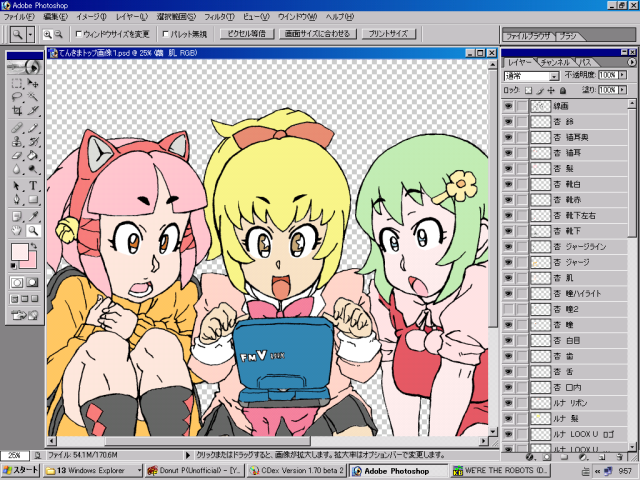The width and height of the screenshot is (640, 480).
Task: Open 塗り fill slider arrow
Action: (x=622, y=90)
